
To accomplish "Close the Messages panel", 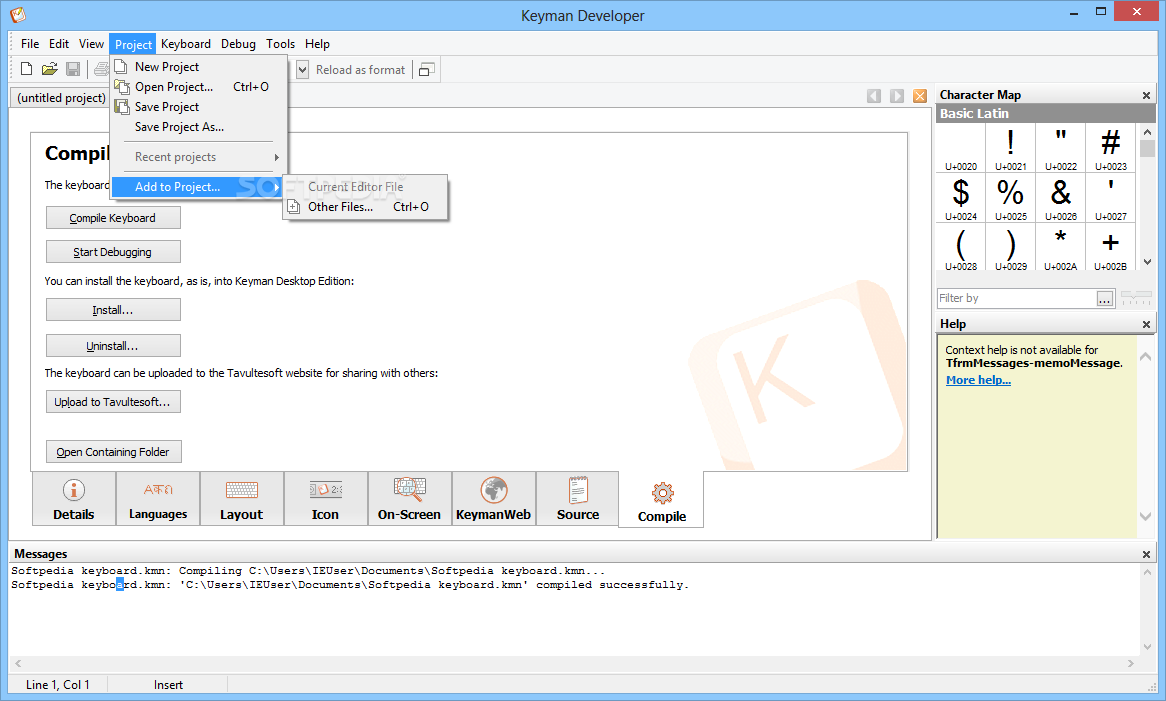I will [x=1146, y=555].
